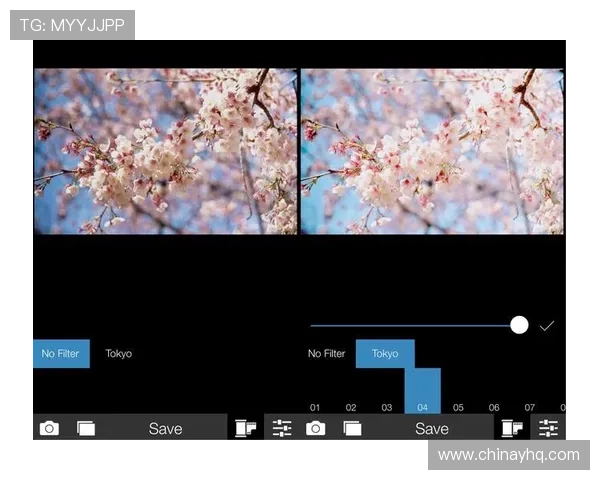
Task: Open the adjustment sliders icon in the left panel
Action: (282, 428)
